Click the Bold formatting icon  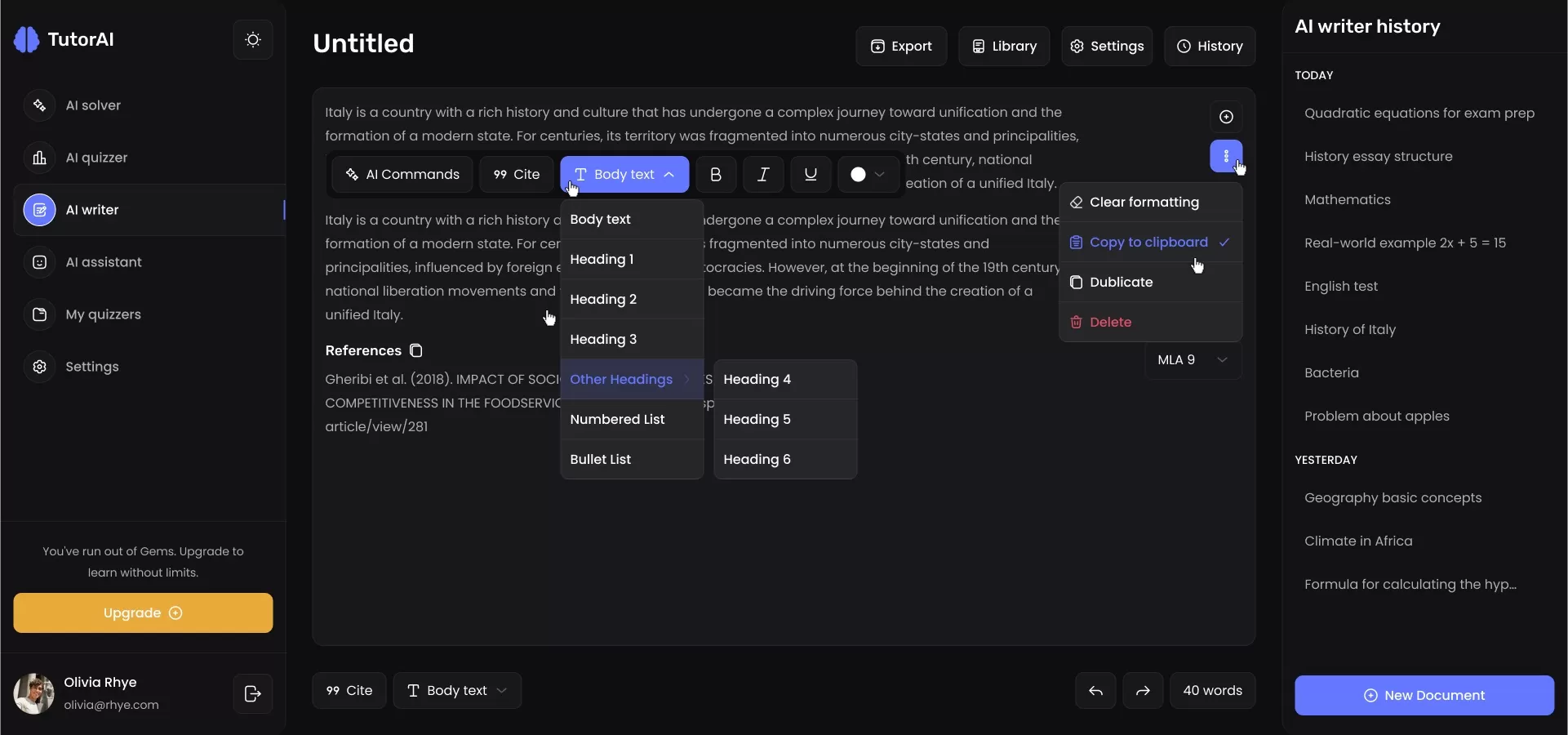point(716,175)
